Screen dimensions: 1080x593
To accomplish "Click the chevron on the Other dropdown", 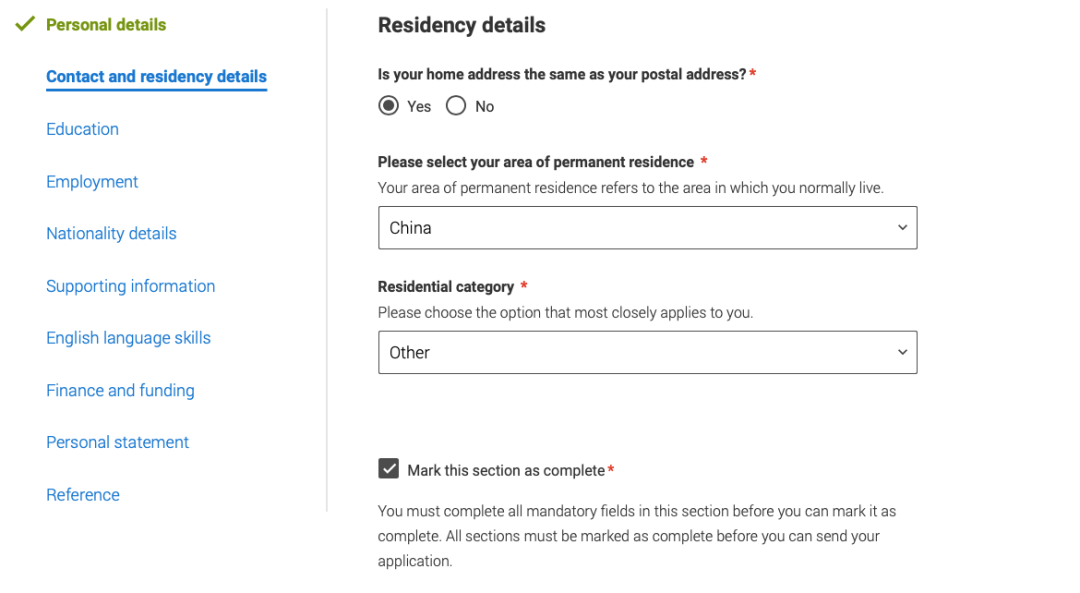I will (902, 353).
